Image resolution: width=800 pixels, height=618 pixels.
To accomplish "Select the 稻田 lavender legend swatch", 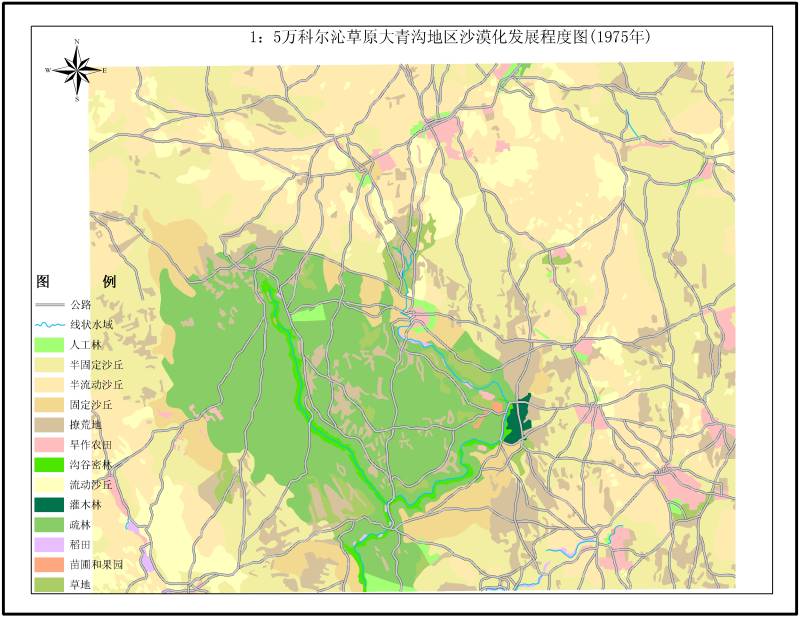I will [x=50, y=545].
